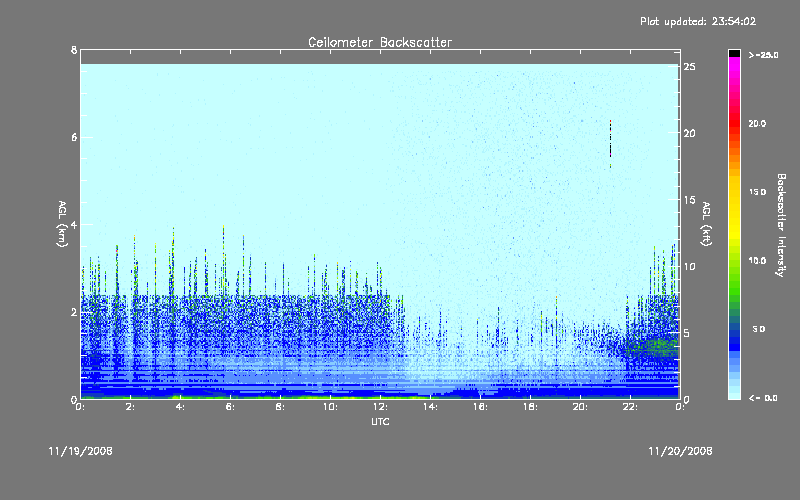Select the '18:' UTC hour tick

click(x=530, y=407)
